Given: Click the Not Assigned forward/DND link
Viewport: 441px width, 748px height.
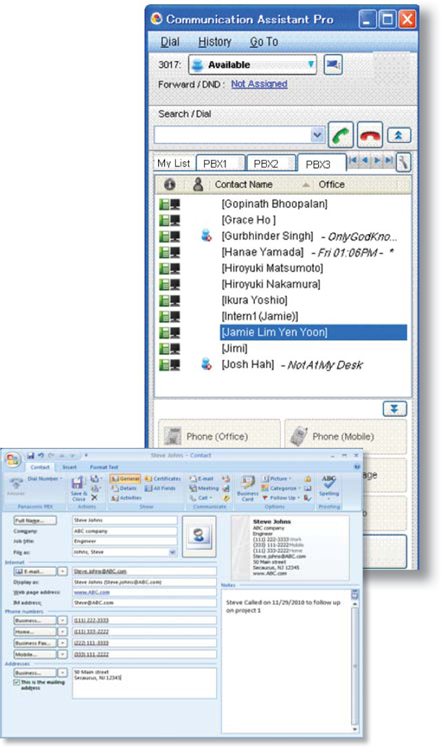Looking at the screenshot, I should tap(259, 84).
